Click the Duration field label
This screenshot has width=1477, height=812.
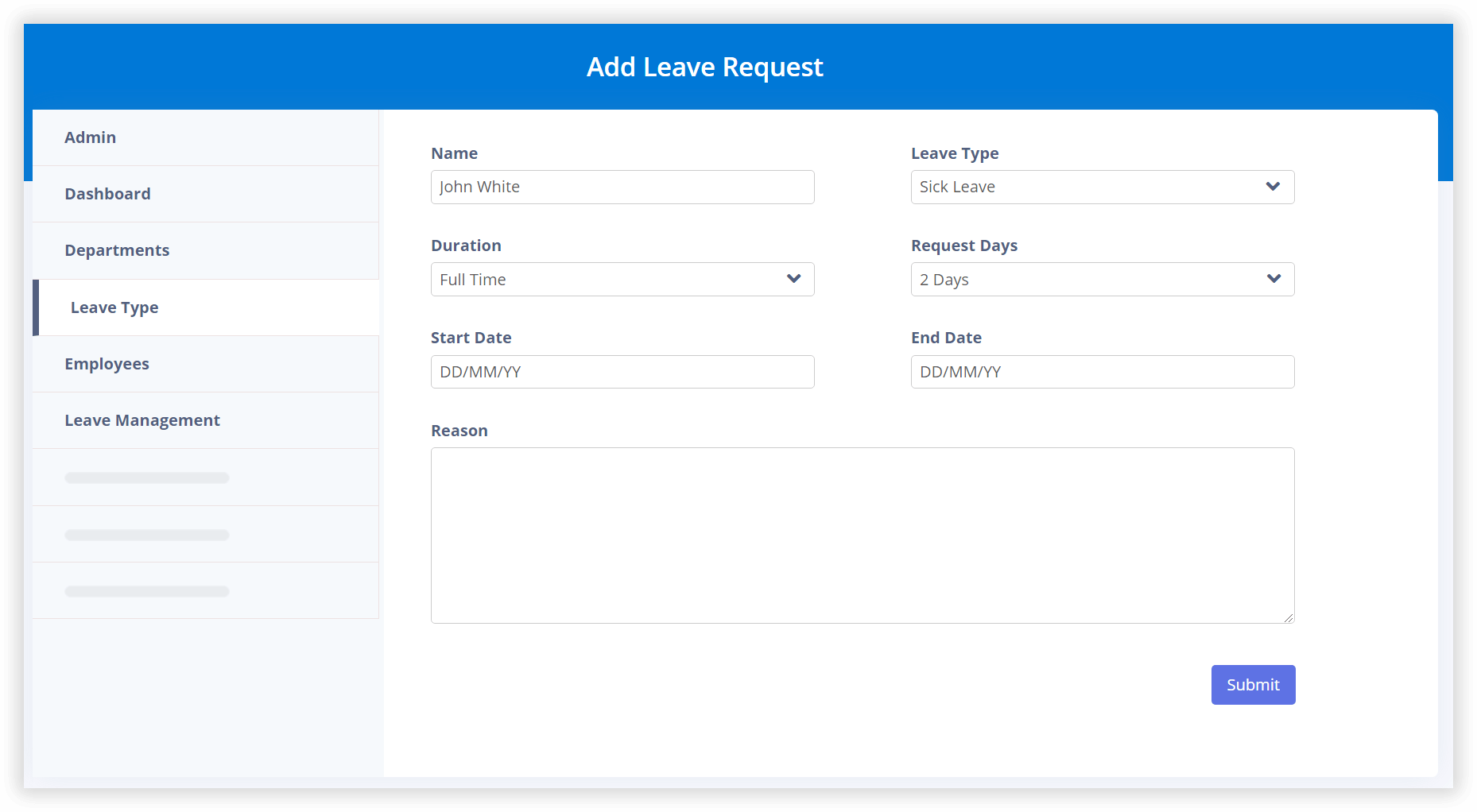pos(466,246)
